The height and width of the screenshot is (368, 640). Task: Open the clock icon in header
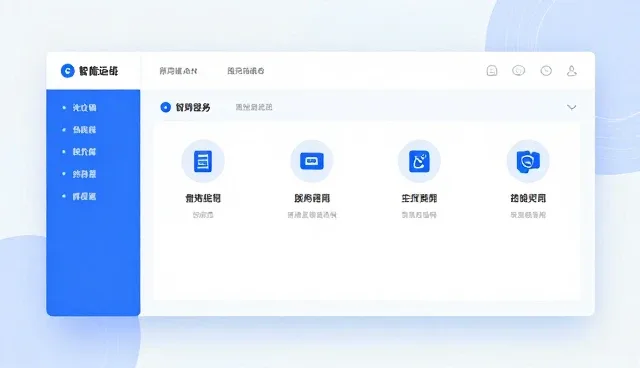coord(546,71)
